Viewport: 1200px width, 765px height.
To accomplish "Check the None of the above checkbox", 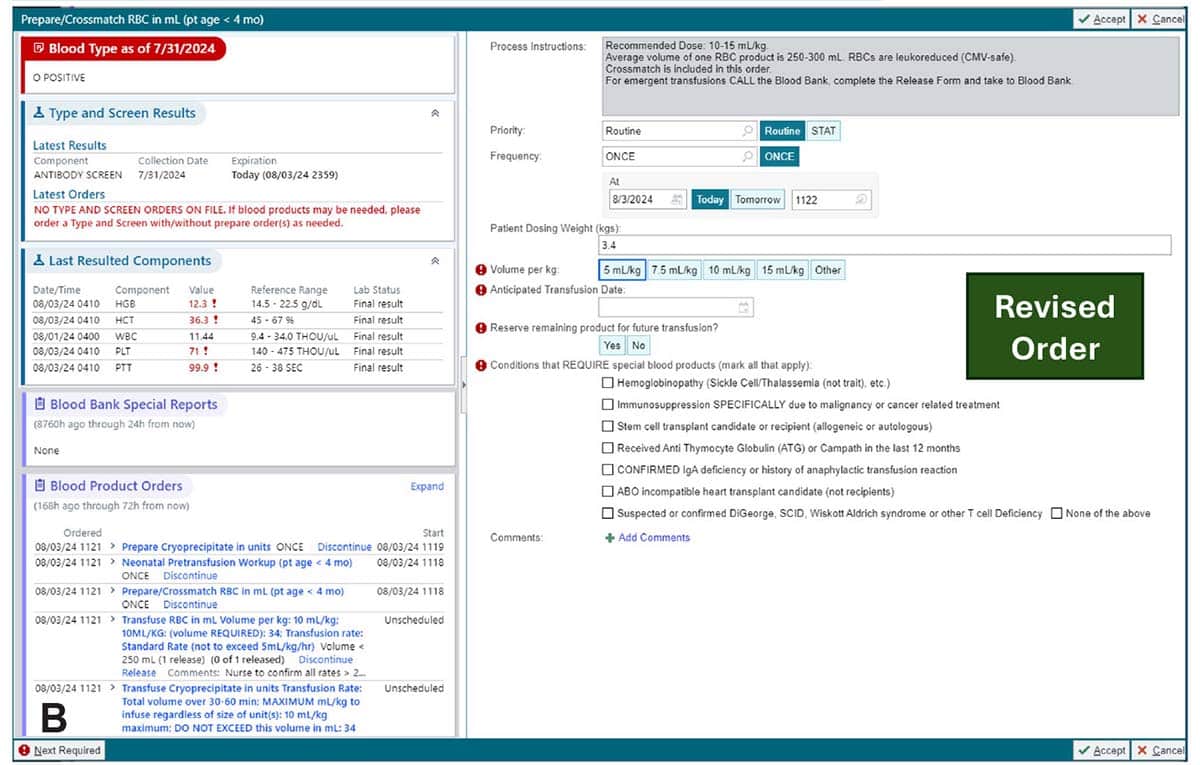I will pos(1057,513).
